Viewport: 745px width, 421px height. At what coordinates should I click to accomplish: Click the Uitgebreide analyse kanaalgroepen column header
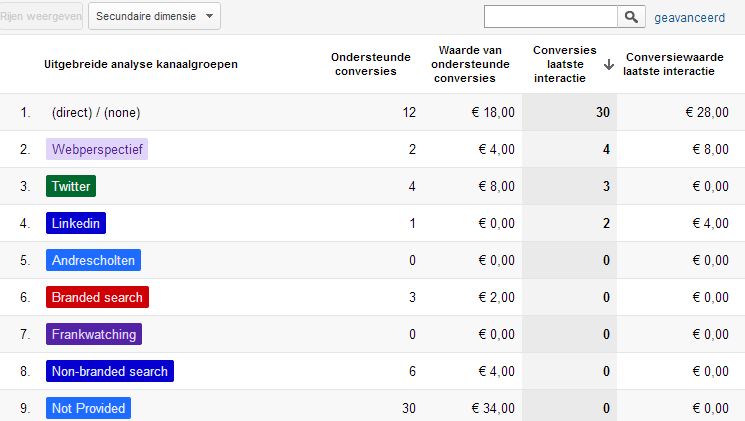[x=140, y=64]
